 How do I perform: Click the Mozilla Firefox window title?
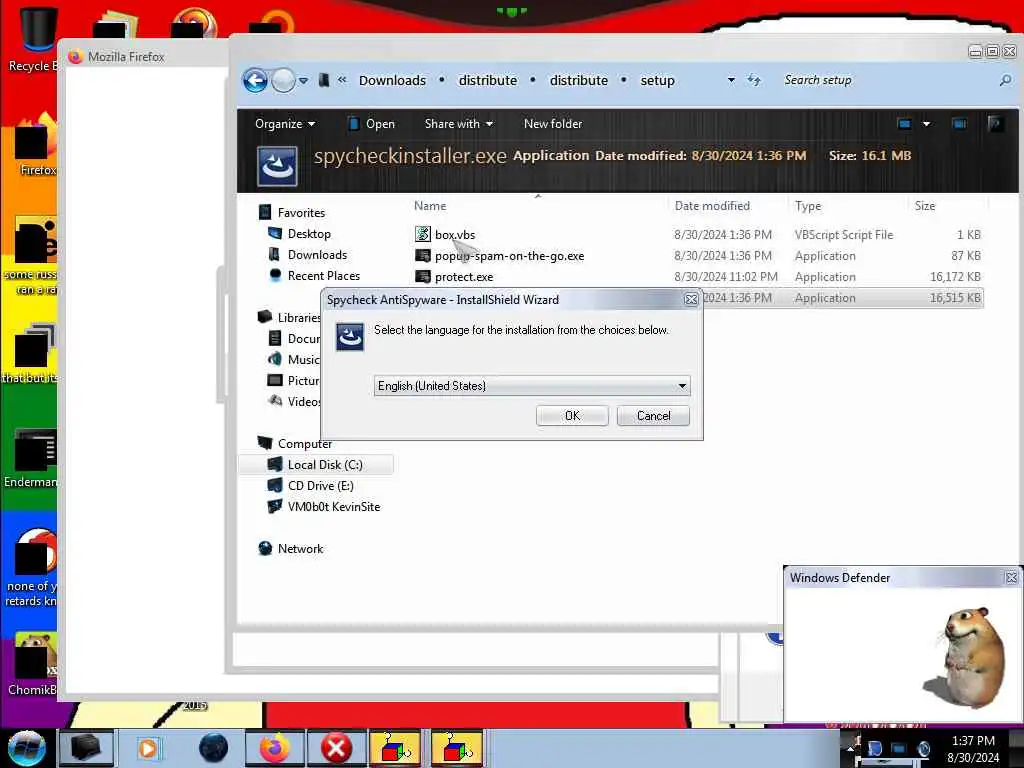pos(126,57)
